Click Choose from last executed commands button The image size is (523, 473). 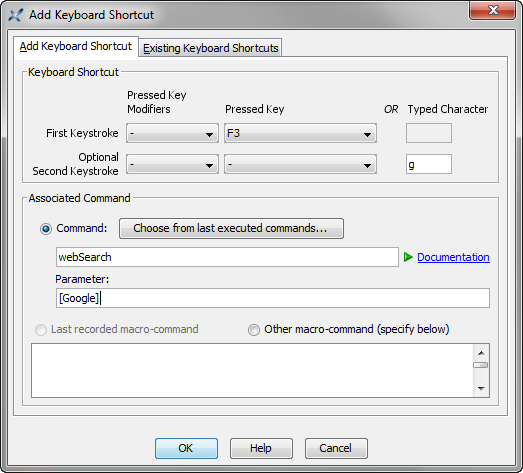point(231,228)
